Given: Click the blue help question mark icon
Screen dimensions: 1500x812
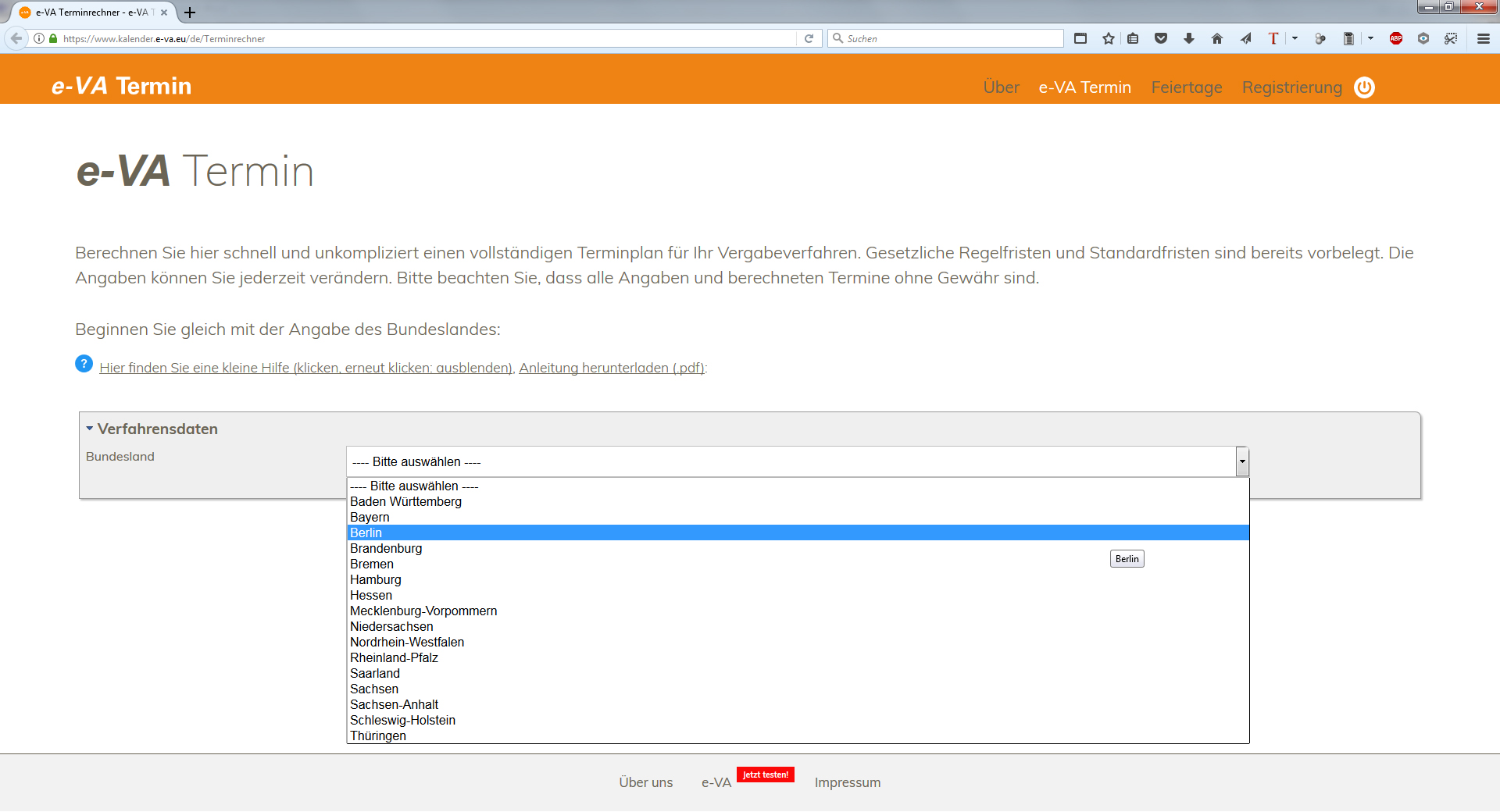Looking at the screenshot, I should 84,364.
